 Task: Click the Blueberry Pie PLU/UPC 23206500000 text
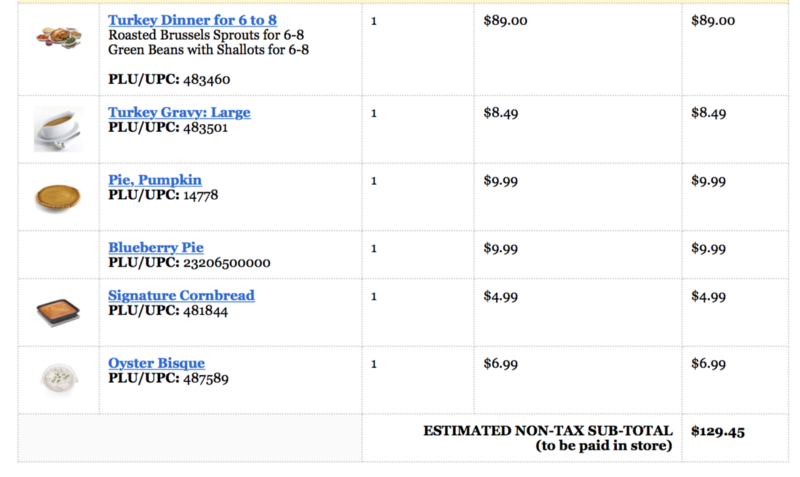(189, 263)
